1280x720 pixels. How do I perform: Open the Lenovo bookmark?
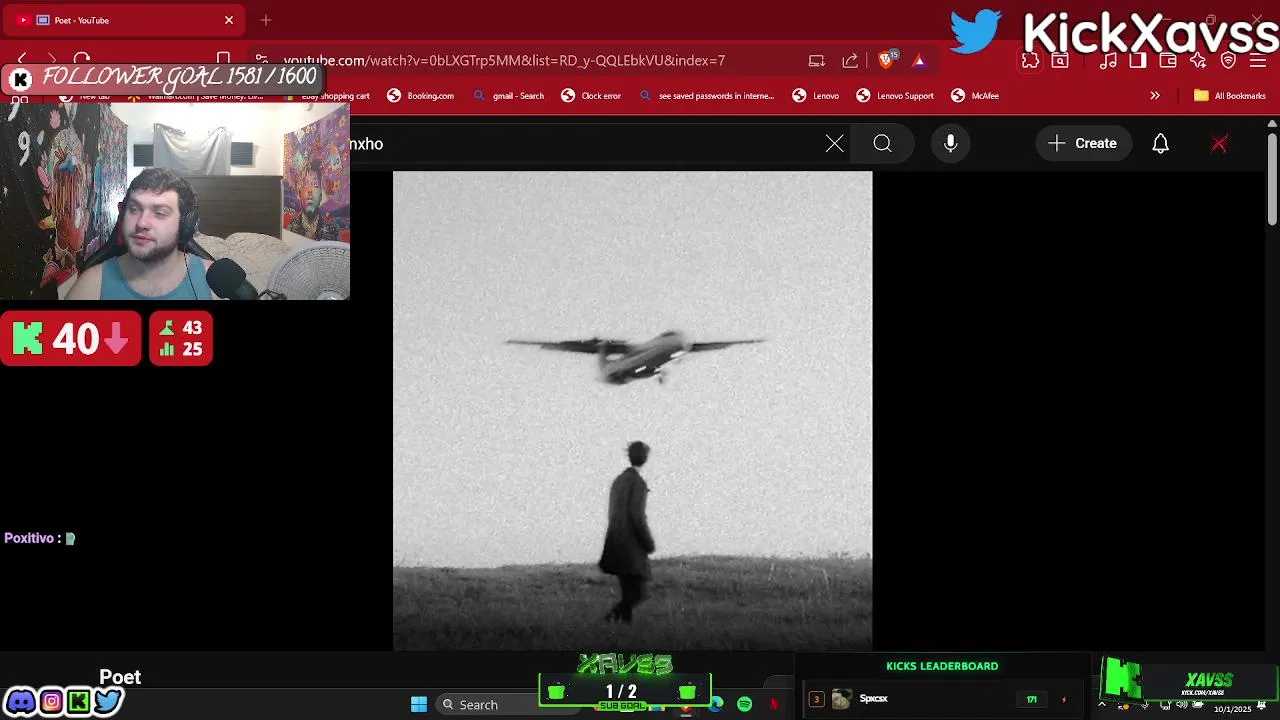coord(816,96)
